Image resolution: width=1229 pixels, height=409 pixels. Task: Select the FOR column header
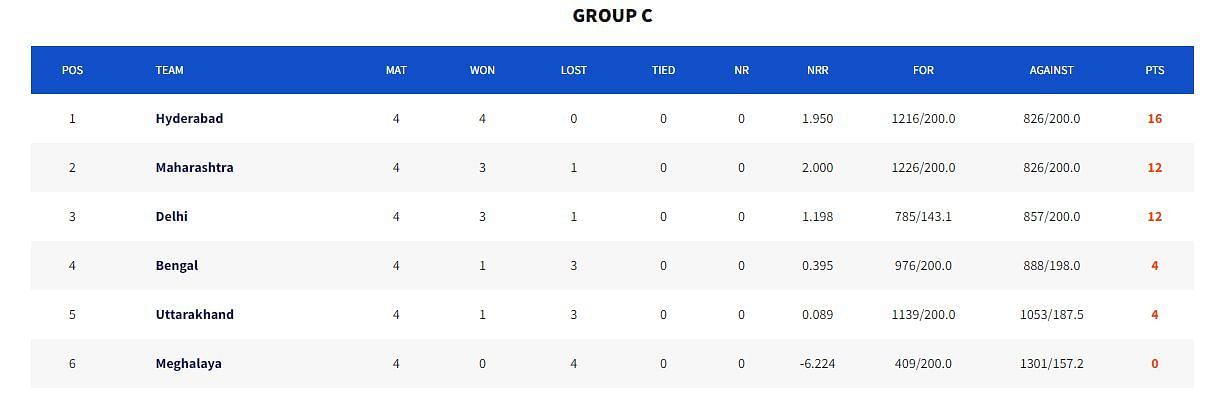[923, 70]
